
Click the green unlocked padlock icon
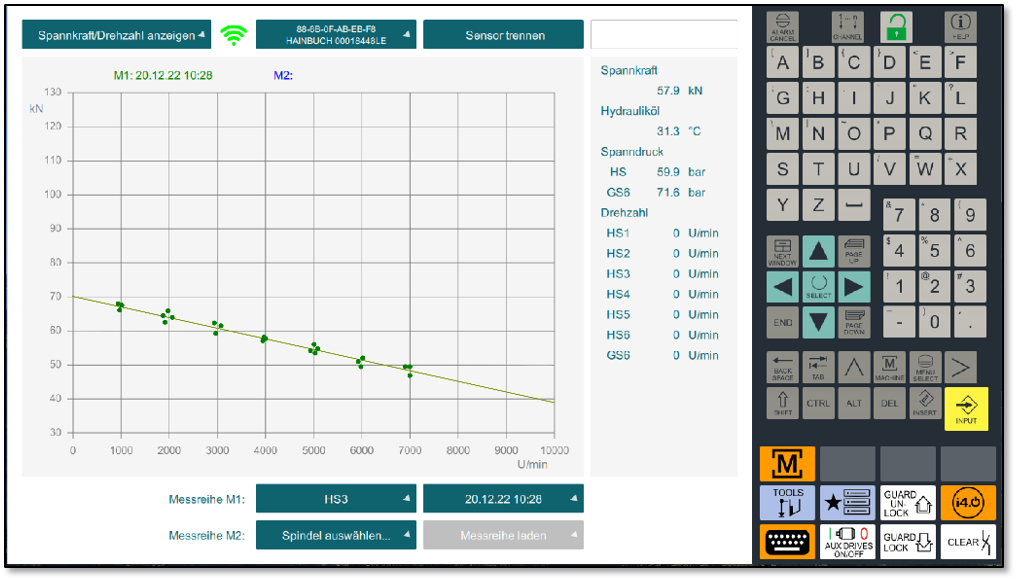click(x=895, y=26)
